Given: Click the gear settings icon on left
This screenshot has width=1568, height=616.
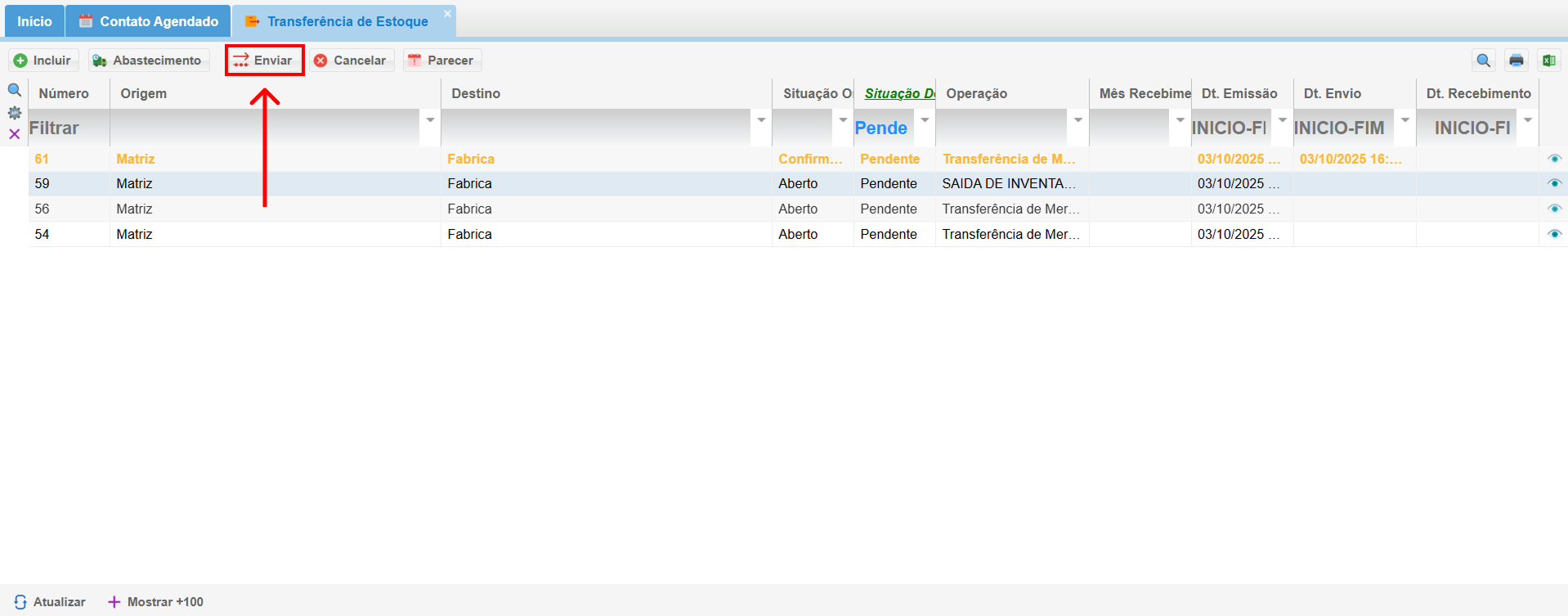Looking at the screenshot, I should (15, 113).
